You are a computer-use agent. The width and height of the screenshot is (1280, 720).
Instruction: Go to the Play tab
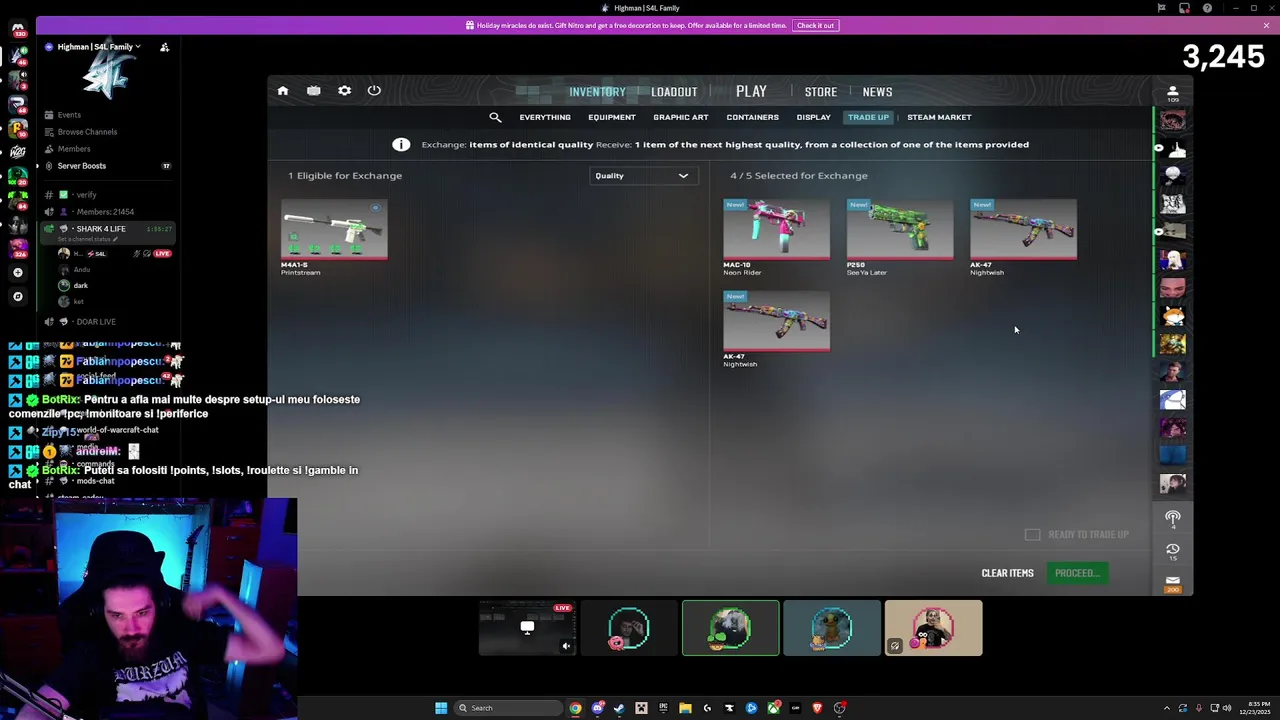click(751, 91)
